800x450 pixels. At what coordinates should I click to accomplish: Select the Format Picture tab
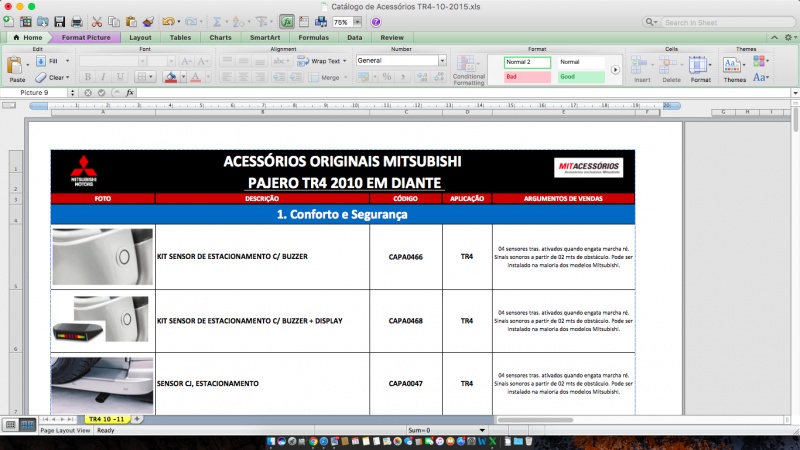[x=86, y=37]
